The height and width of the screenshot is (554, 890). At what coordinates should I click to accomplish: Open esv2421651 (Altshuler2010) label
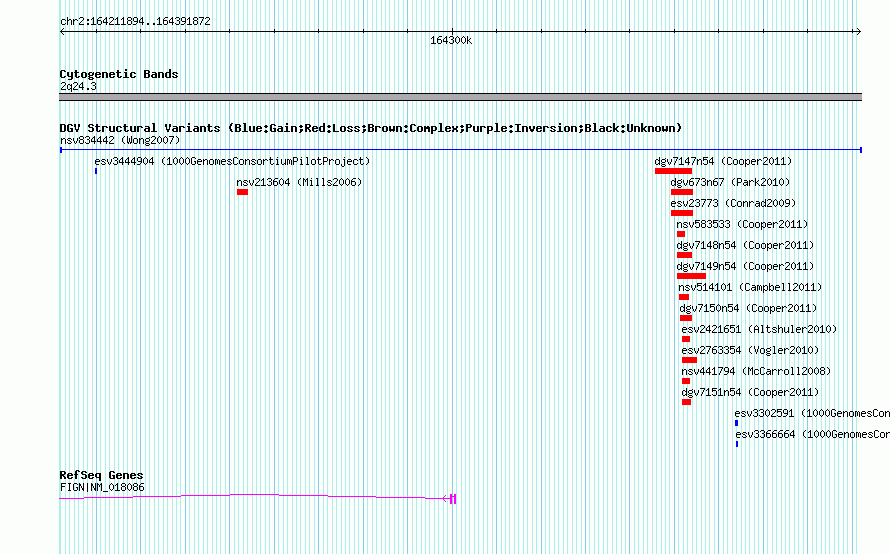pyautogui.click(x=759, y=329)
